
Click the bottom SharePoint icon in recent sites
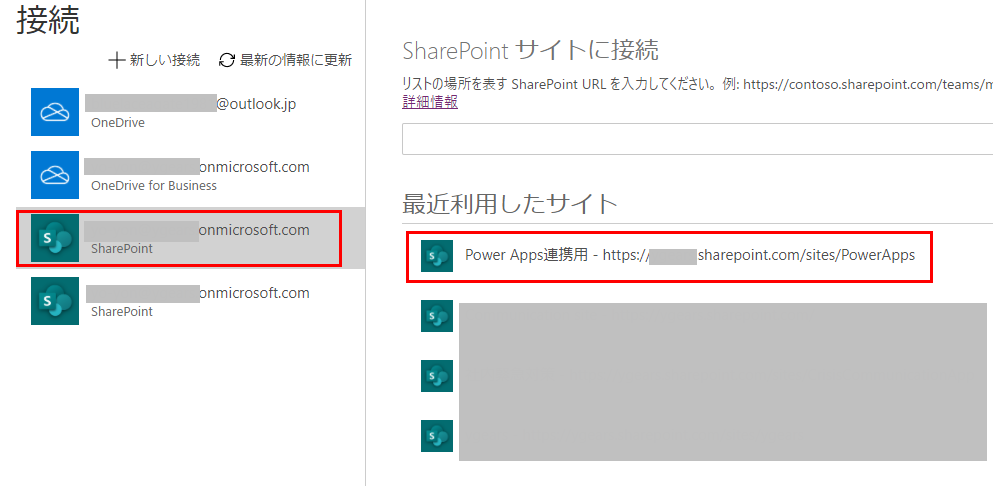[437, 435]
